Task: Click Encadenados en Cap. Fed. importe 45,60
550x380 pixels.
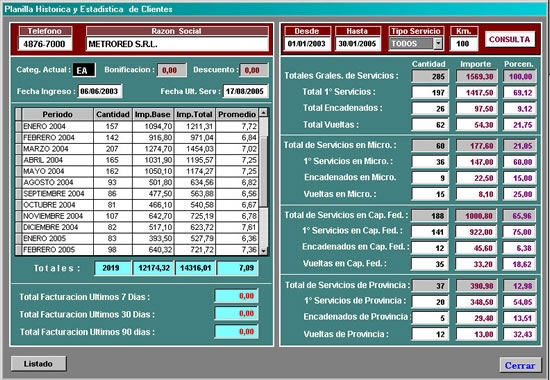Action: click(x=476, y=248)
